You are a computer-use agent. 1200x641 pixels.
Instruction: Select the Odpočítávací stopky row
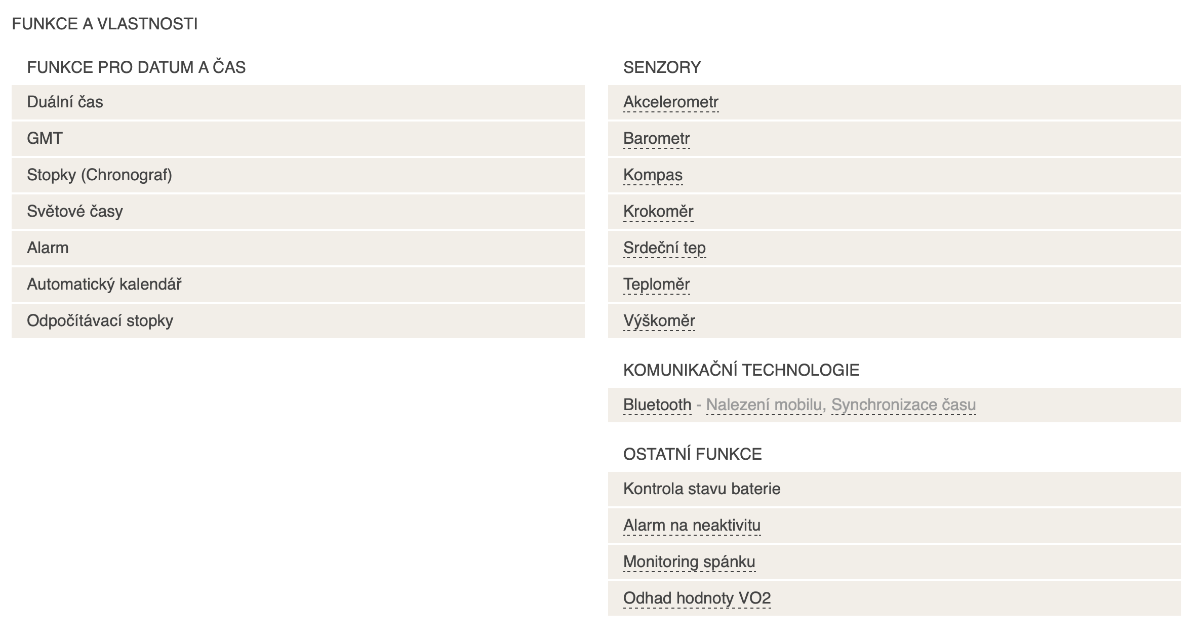[x=298, y=321]
